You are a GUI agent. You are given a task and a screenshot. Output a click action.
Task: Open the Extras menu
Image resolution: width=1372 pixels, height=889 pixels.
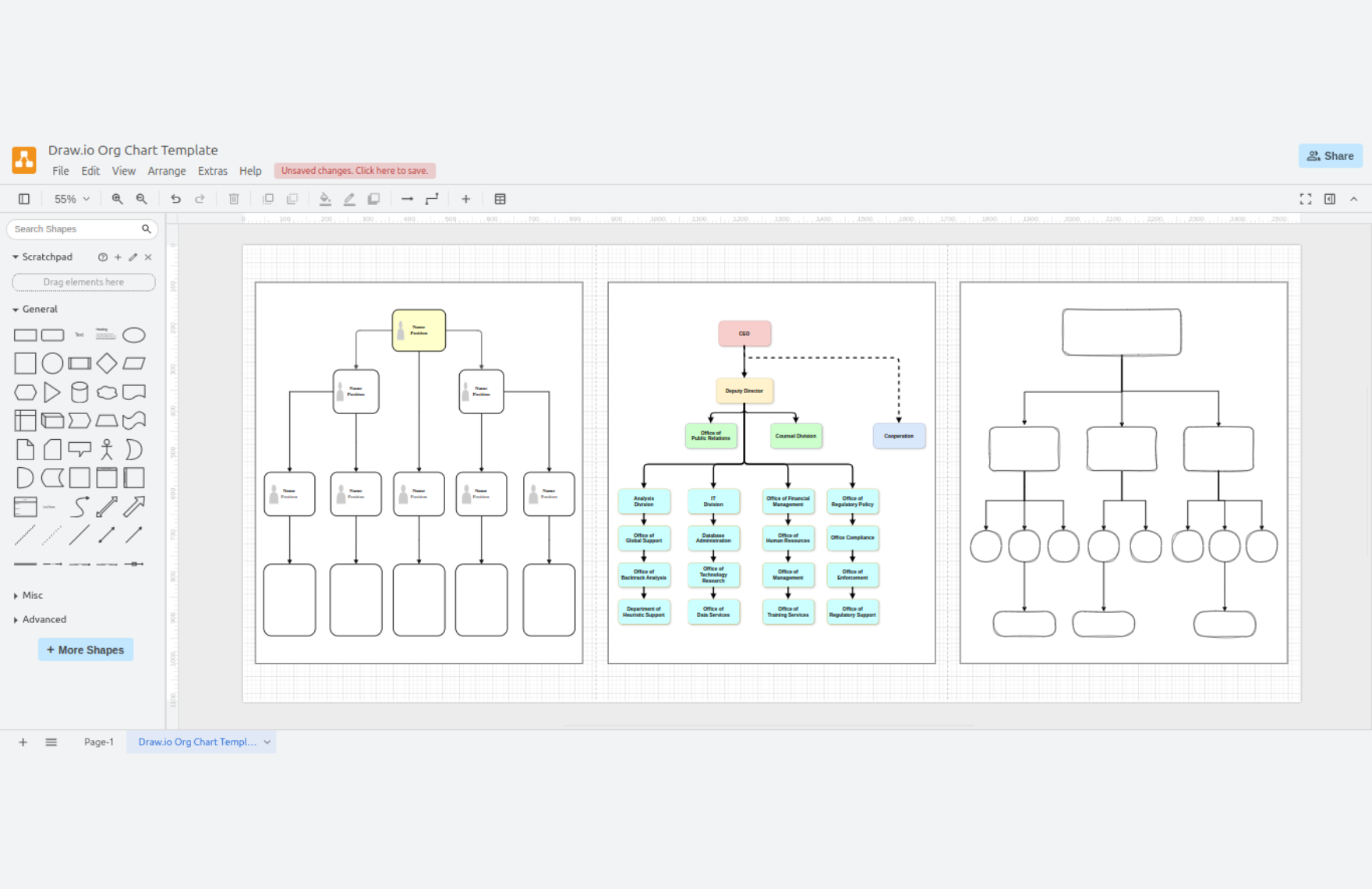point(213,171)
